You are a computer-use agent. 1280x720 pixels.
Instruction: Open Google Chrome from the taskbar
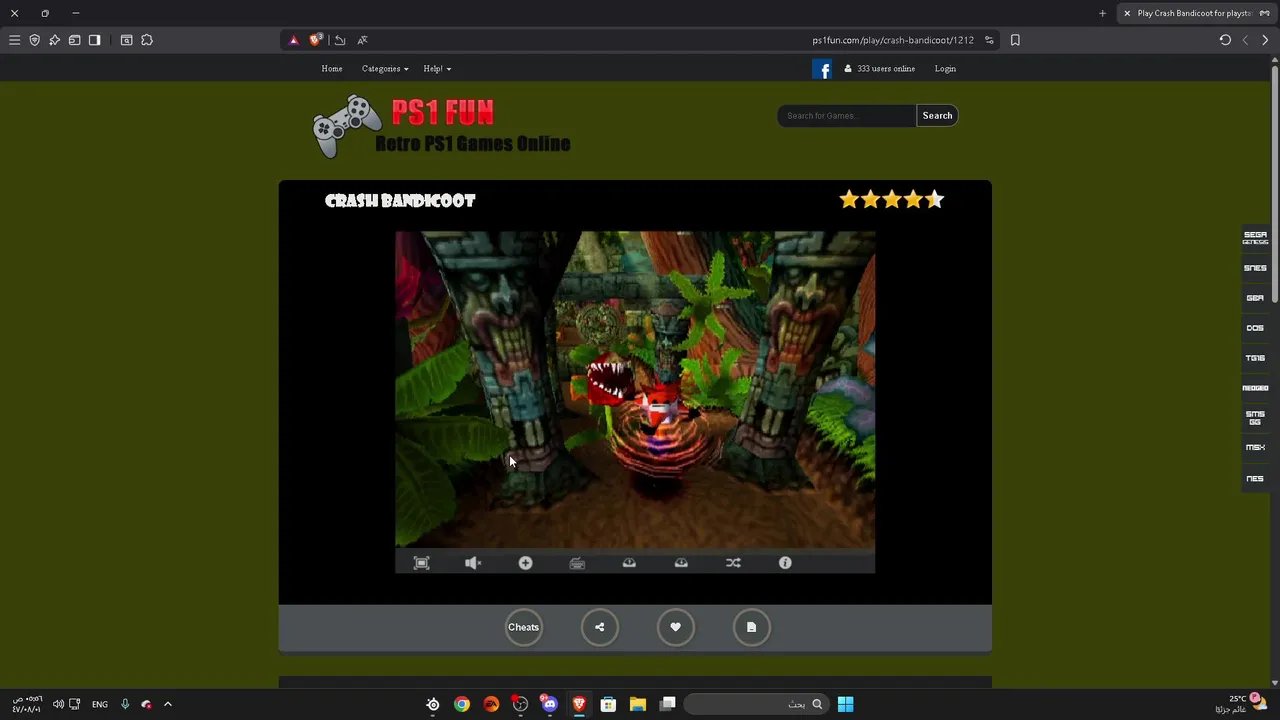coord(462,704)
